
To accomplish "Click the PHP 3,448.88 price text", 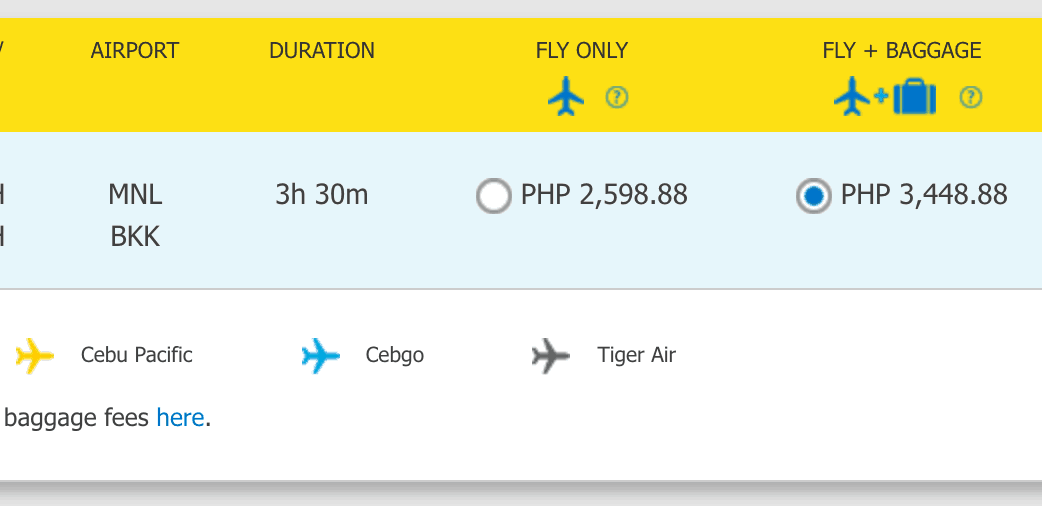I will [924, 194].
